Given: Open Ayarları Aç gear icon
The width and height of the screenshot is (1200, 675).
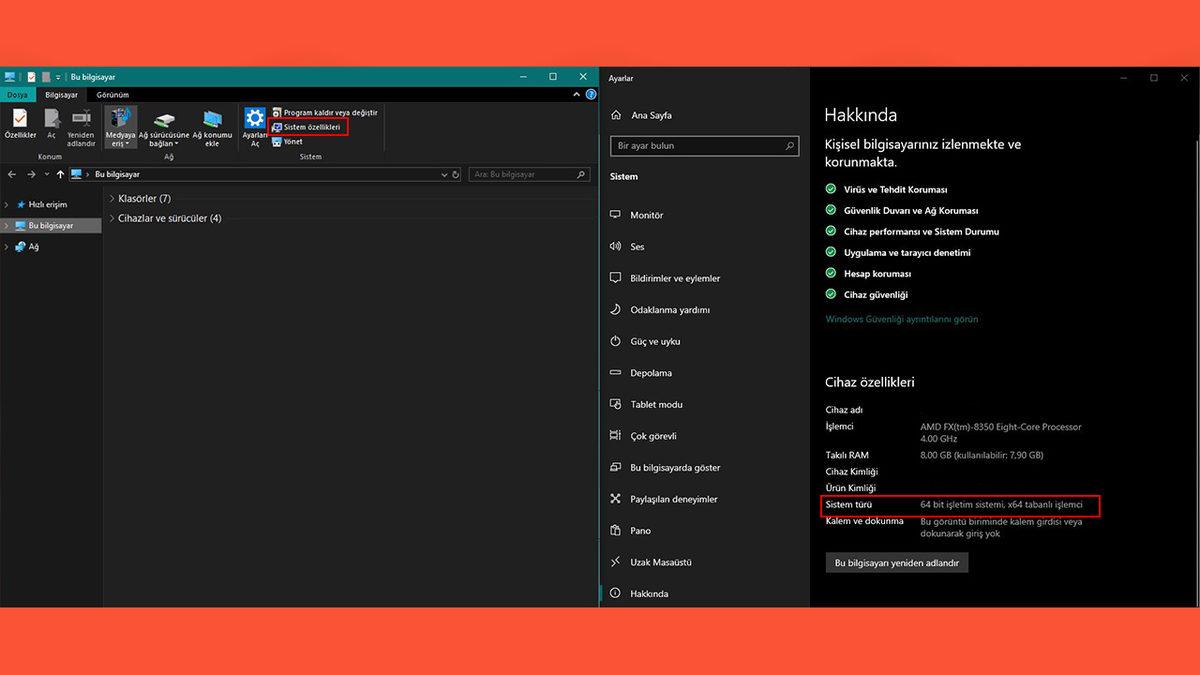Looking at the screenshot, I should [255, 123].
